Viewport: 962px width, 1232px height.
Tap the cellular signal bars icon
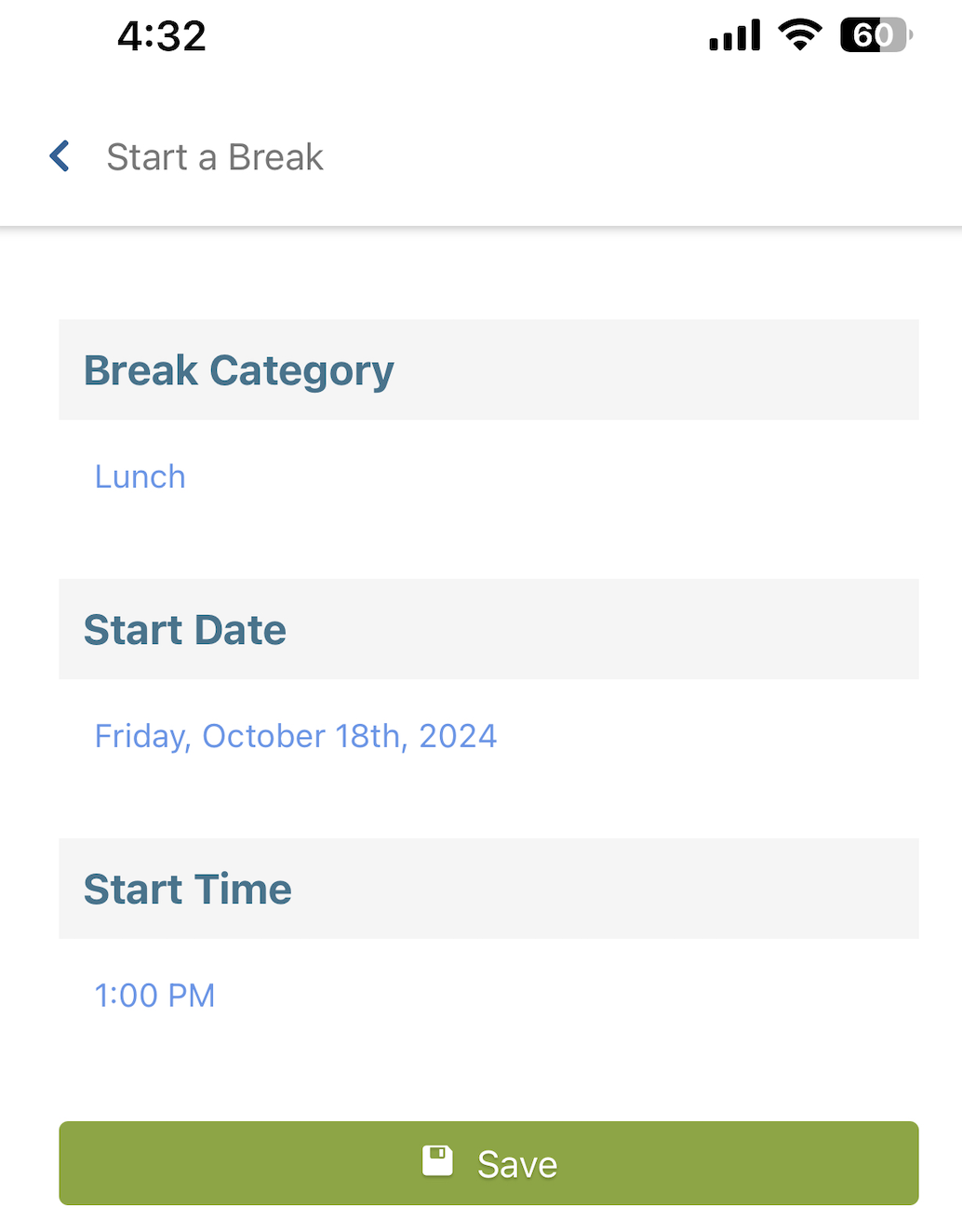[x=735, y=35]
